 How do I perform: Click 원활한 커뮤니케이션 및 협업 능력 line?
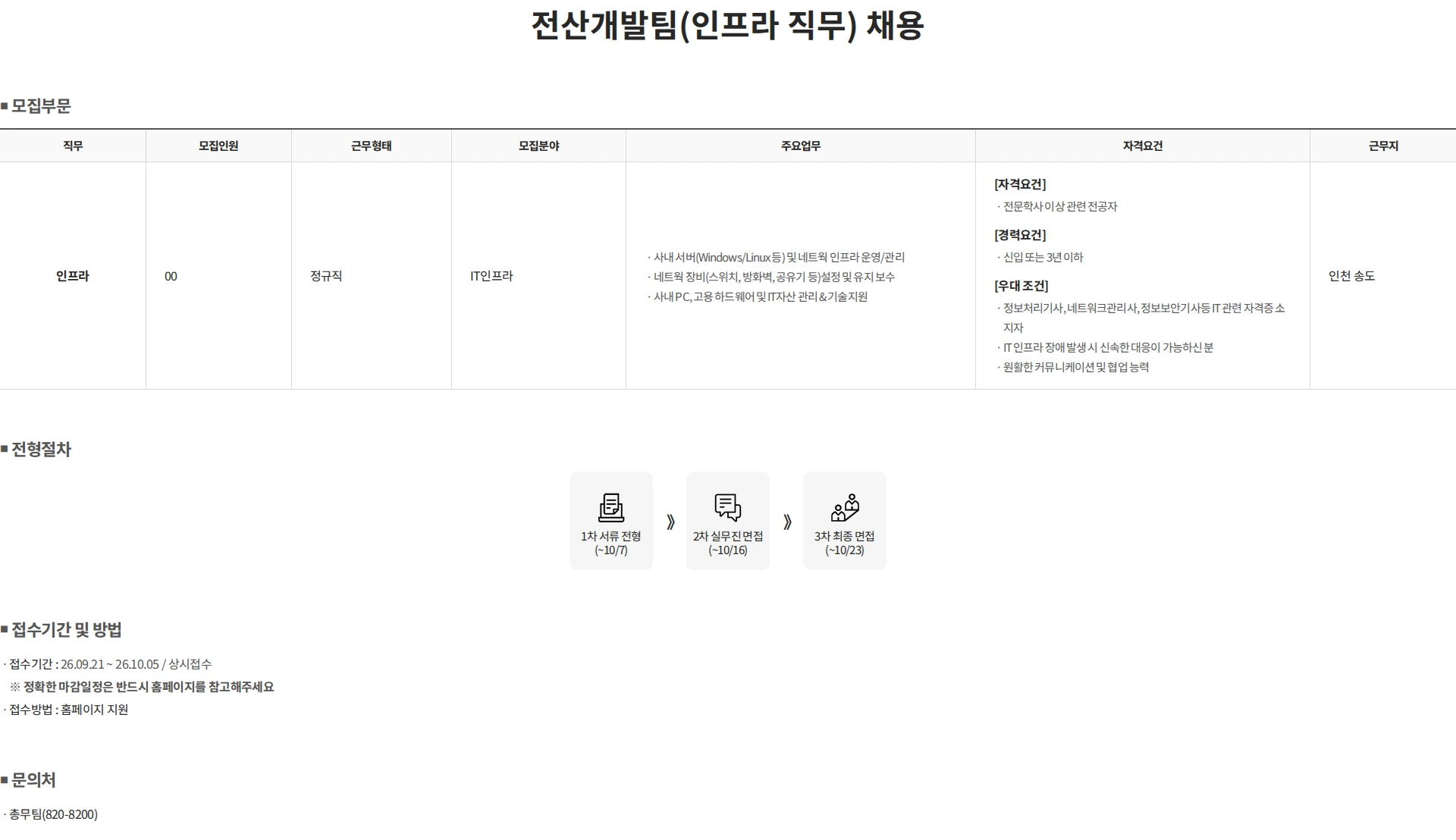[1073, 367]
